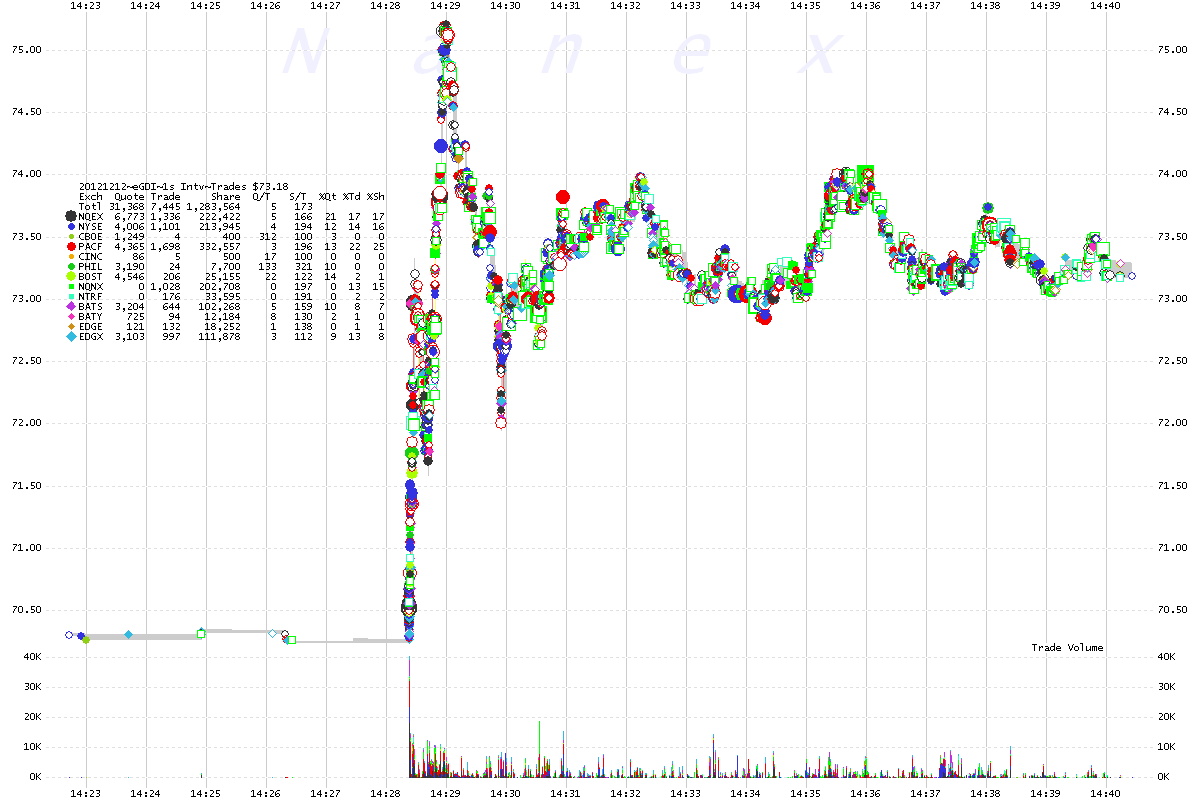Click the 'NYSE' exchange label
The image size is (1200, 800).
[93, 226]
